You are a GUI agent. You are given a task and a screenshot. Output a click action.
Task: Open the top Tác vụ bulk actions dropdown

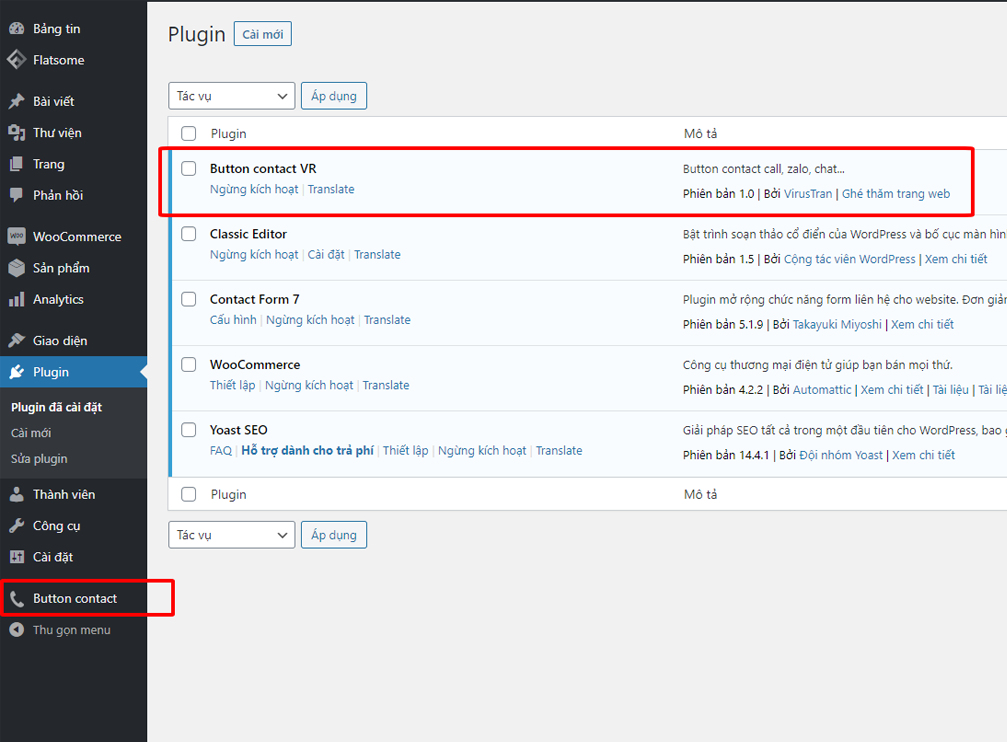(x=232, y=96)
